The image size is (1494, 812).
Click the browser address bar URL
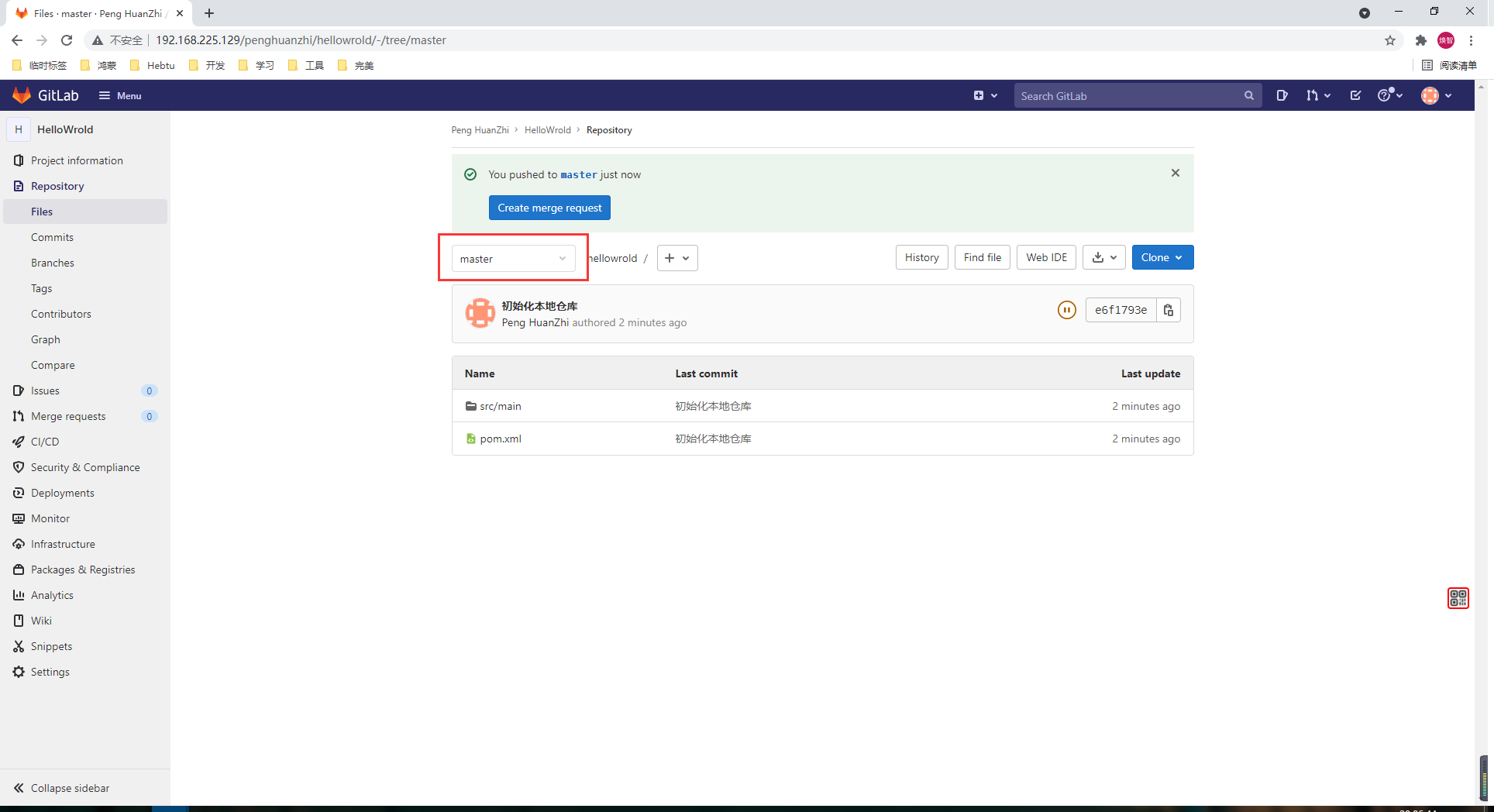point(301,40)
